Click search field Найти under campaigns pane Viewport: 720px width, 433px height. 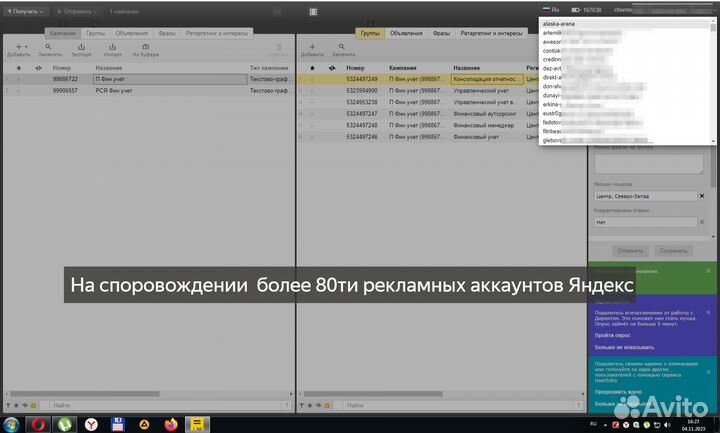click(165, 405)
